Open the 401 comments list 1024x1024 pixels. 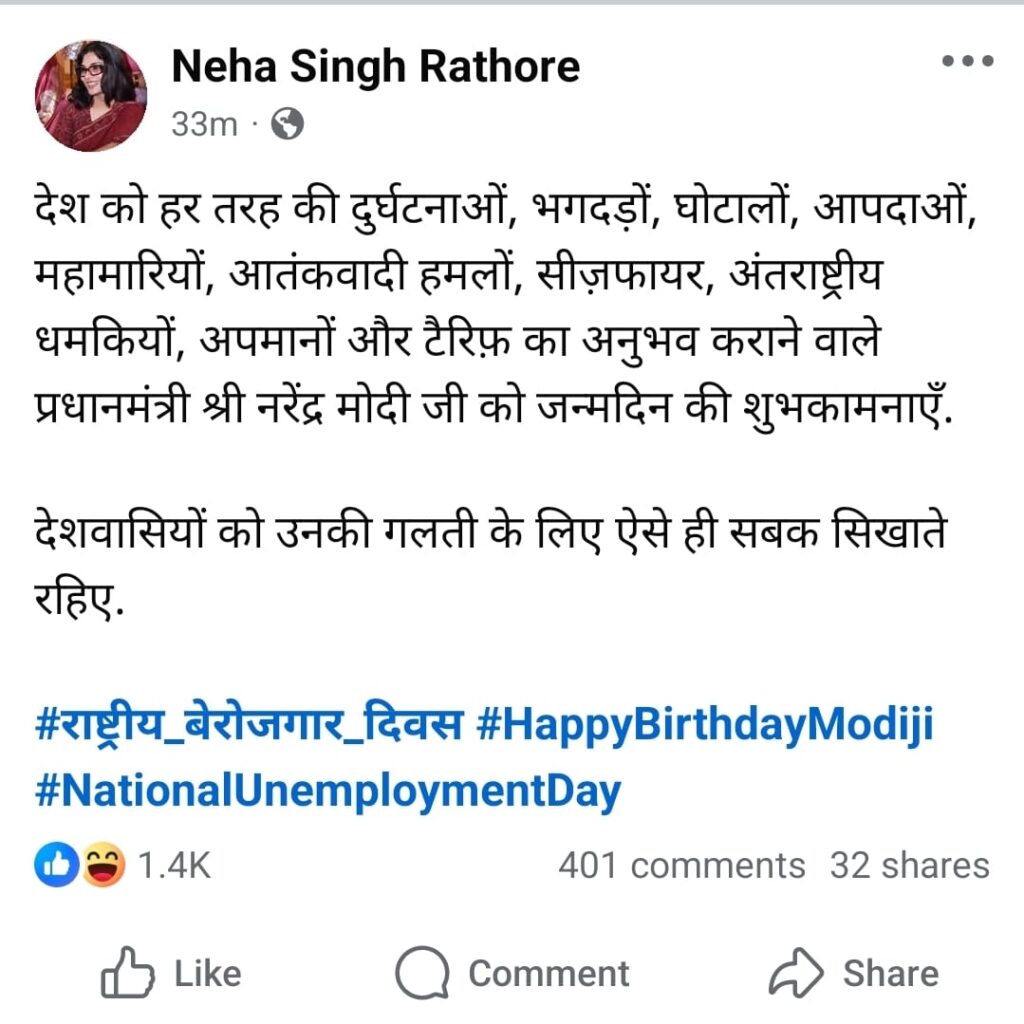(682, 866)
